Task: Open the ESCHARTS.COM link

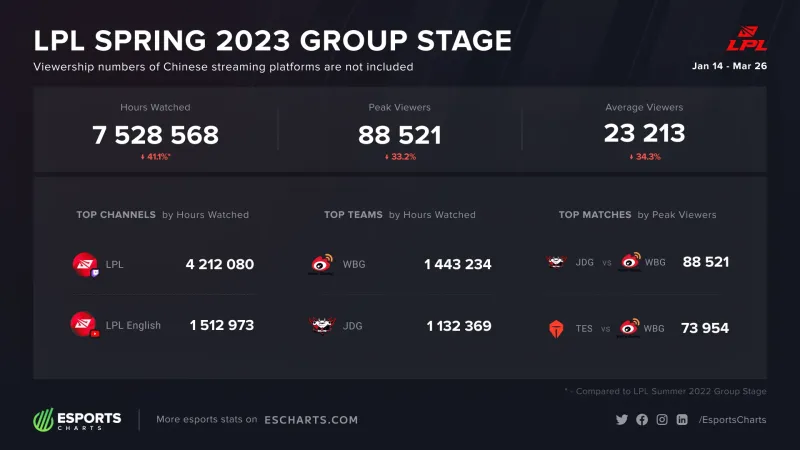Action: [x=311, y=420]
